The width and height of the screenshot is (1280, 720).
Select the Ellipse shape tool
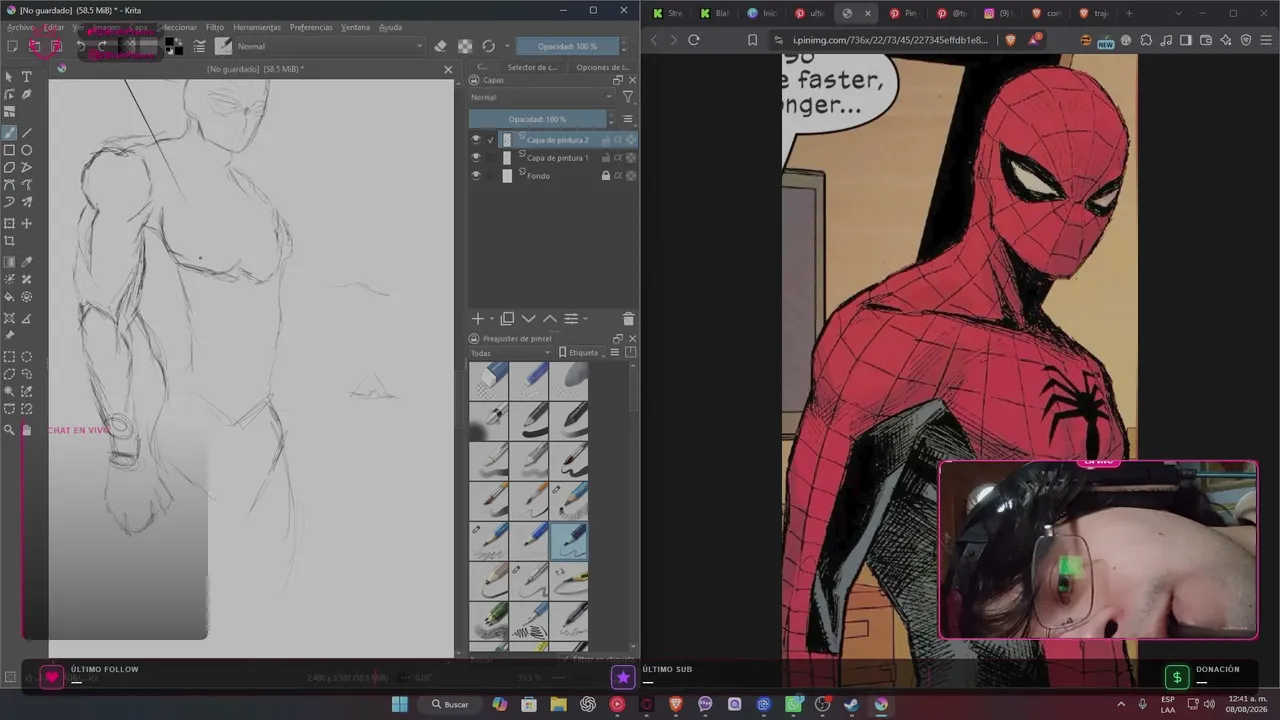[27, 150]
